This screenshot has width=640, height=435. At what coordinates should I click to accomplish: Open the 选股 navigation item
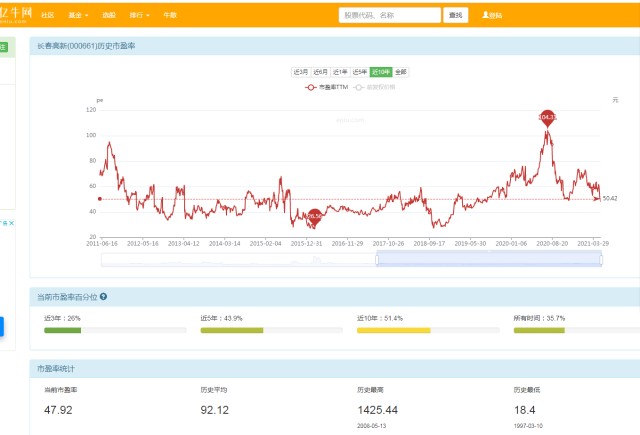tap(109, 16)
